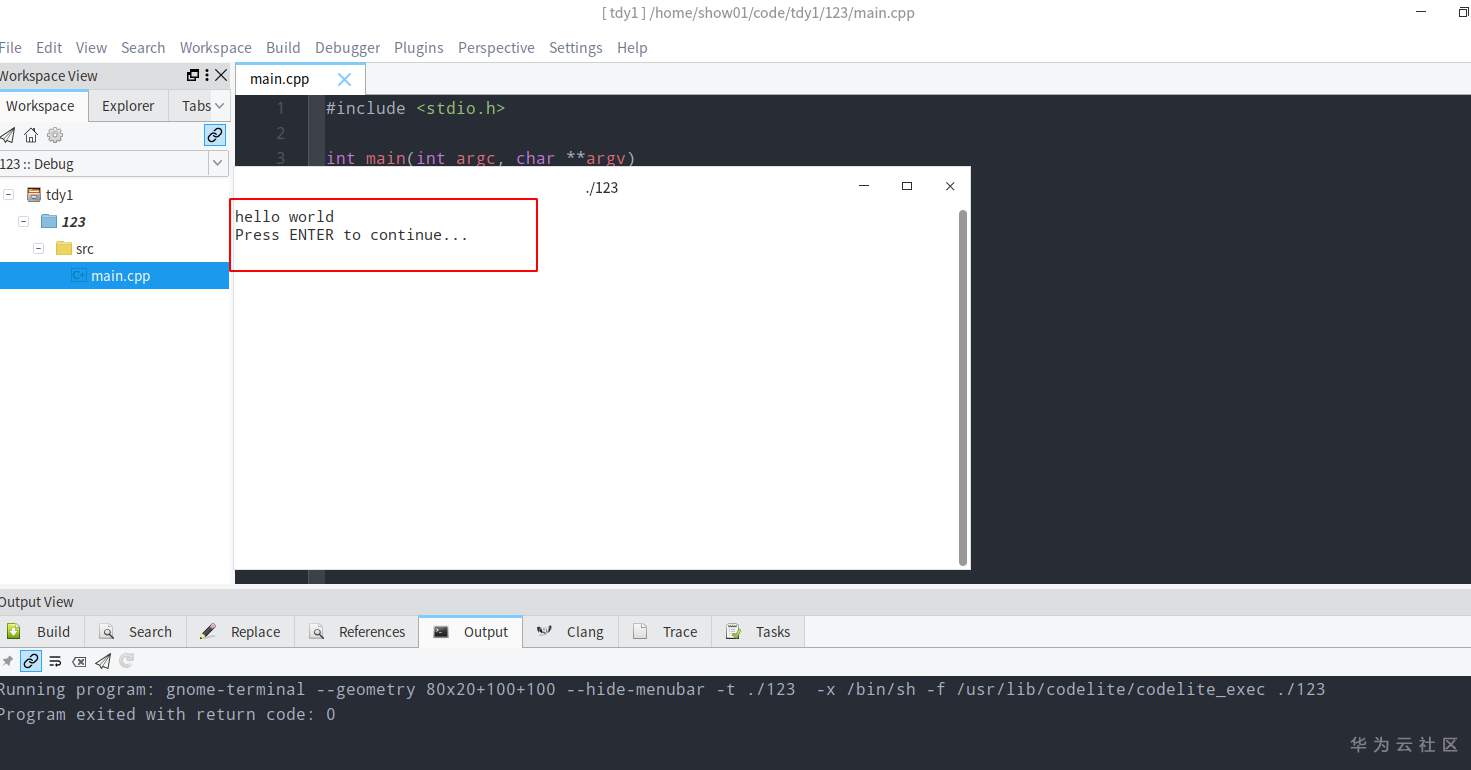The width and height of the screenshot is (1471, 770).
Task: Toggle word wrap in Output toolbar
Action: (x=55, y=661)
